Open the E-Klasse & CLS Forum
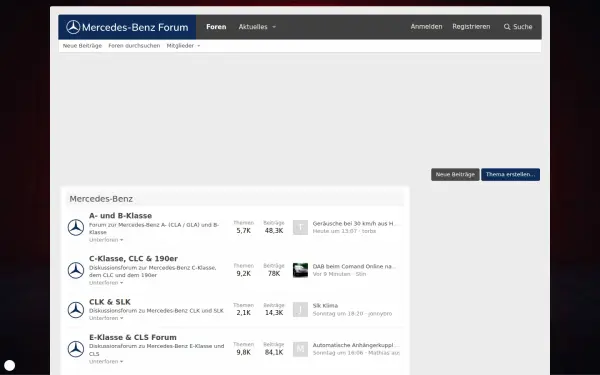This screenshot has height=375, width=600. [133, 338]
